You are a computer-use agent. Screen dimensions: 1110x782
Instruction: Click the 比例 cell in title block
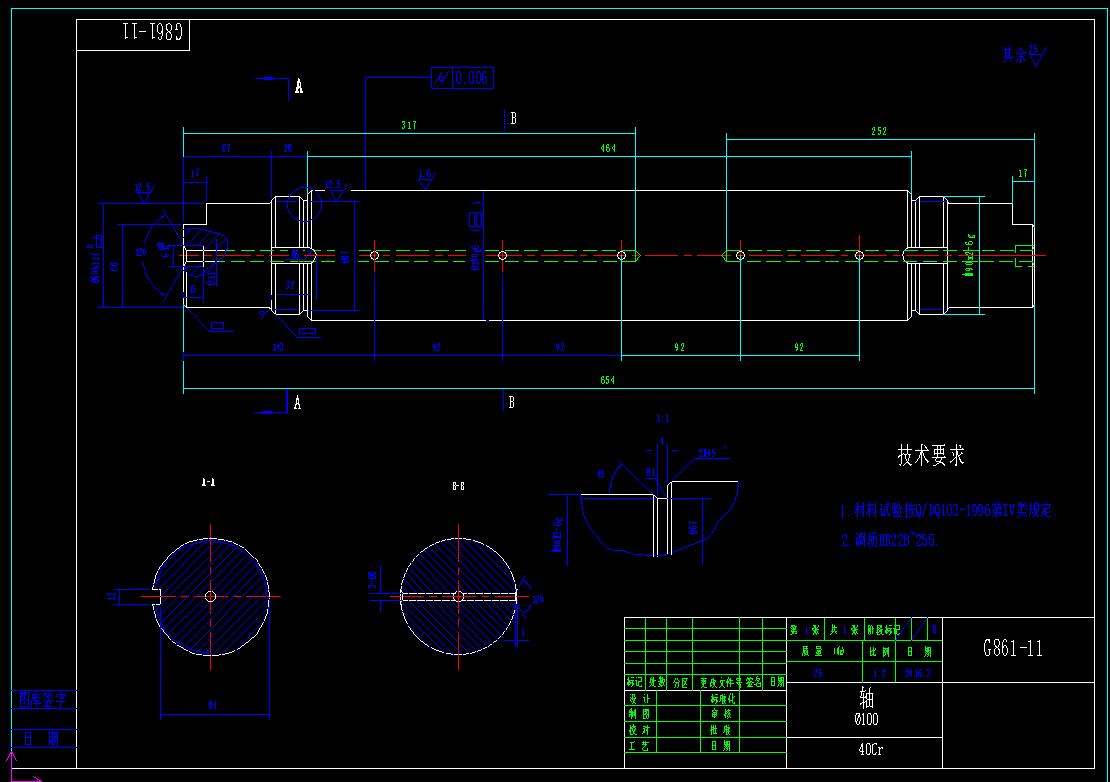[879, 652]
